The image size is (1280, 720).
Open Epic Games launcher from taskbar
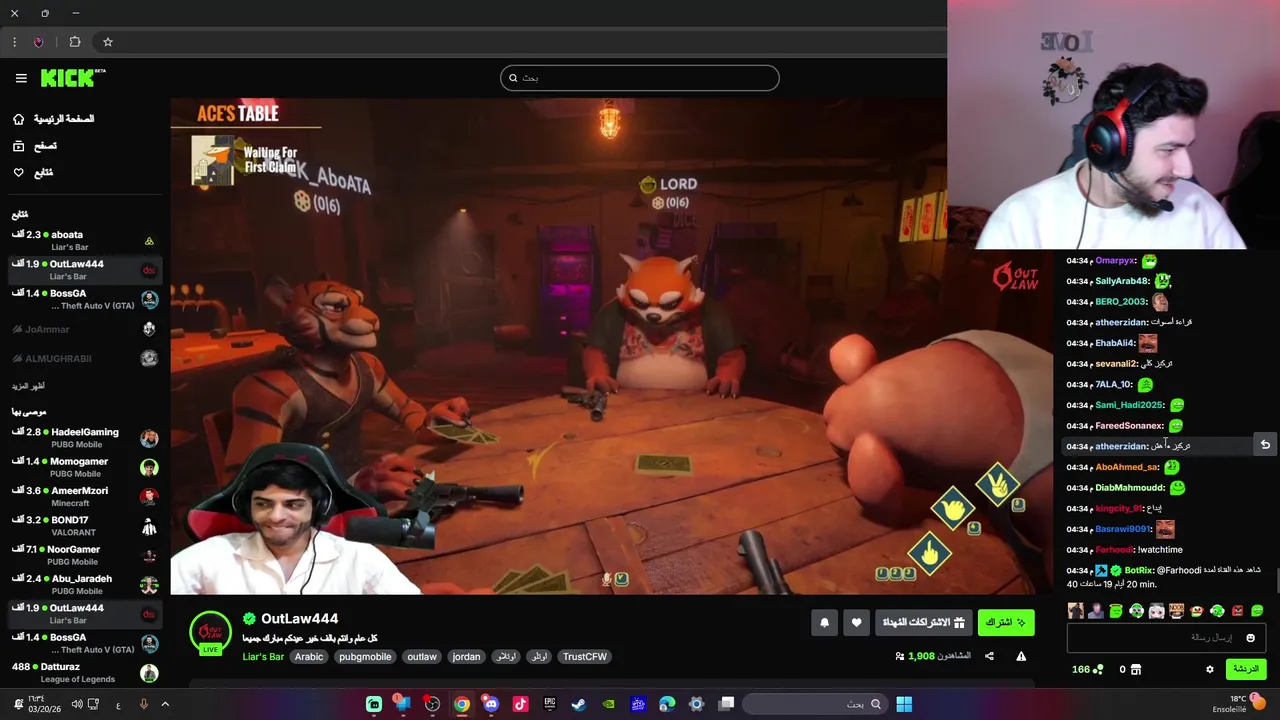[x=550, y=704]
